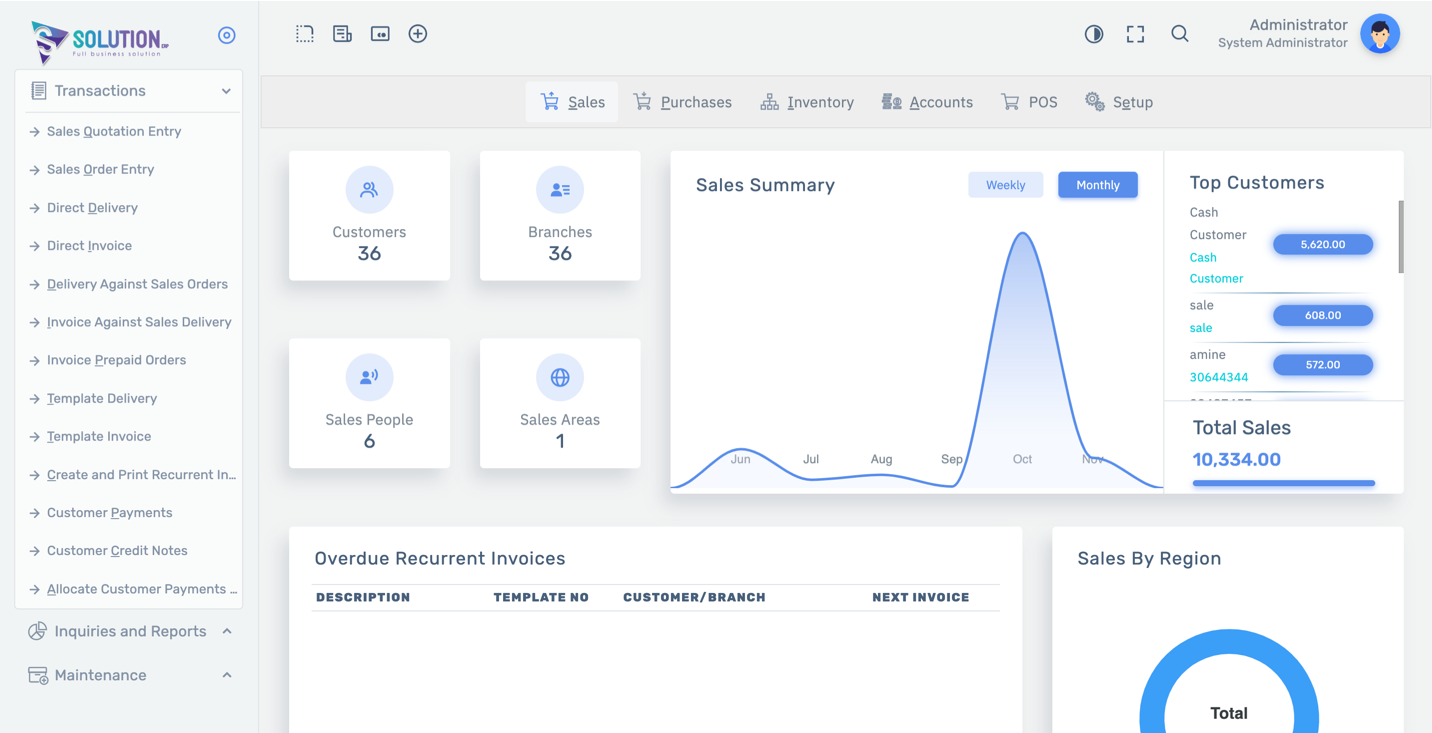Viewport: 1432px width, 733px height.
Task: Select Template Delivery
Action: [x=102, y=398]
